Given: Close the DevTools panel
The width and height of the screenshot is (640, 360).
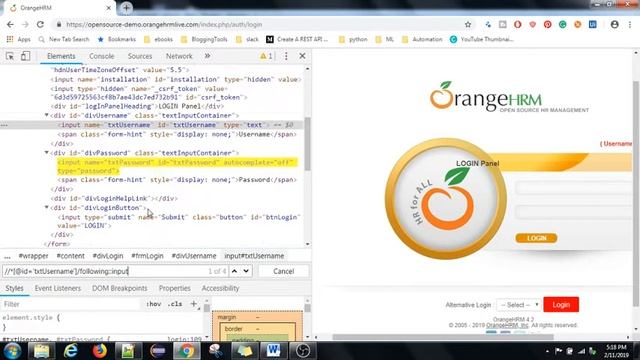Looking at the screenshot, I should click(x=302, y=56).
